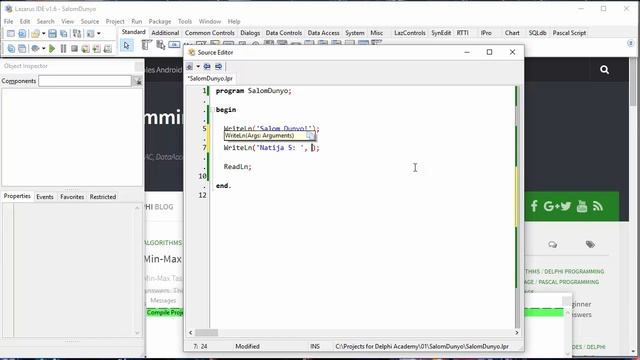
Task: Click the Source Editor horizontal scrollbar left arrow
Action: tap(191, 333)
